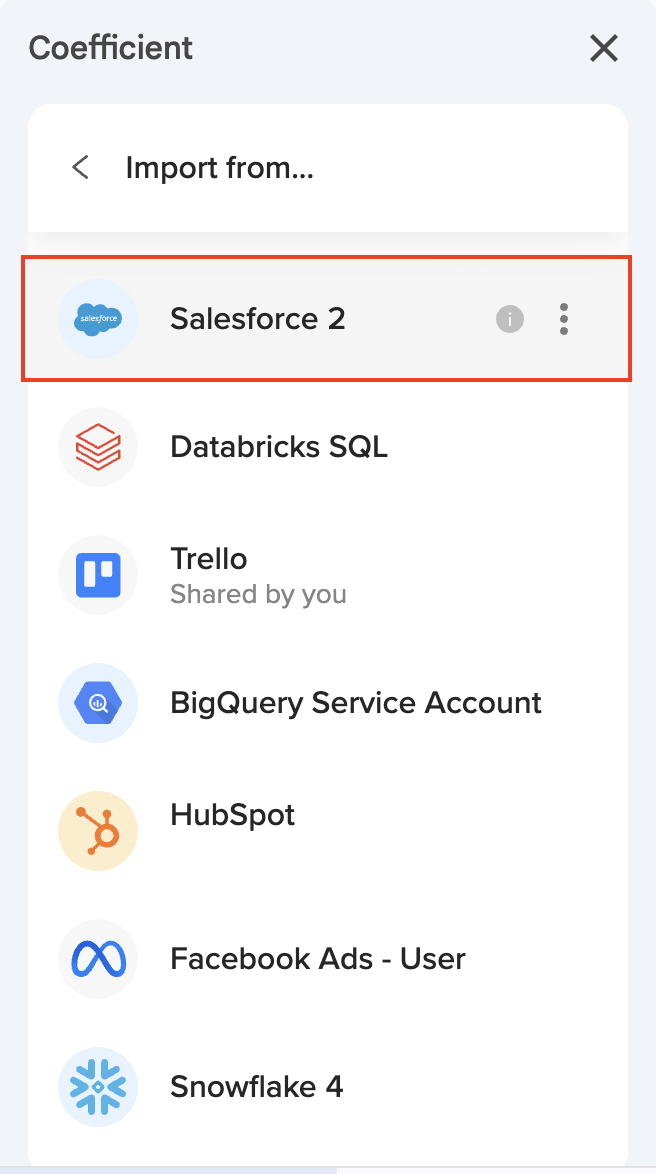Click the BigQuery hexagon icon

[98, 703]
